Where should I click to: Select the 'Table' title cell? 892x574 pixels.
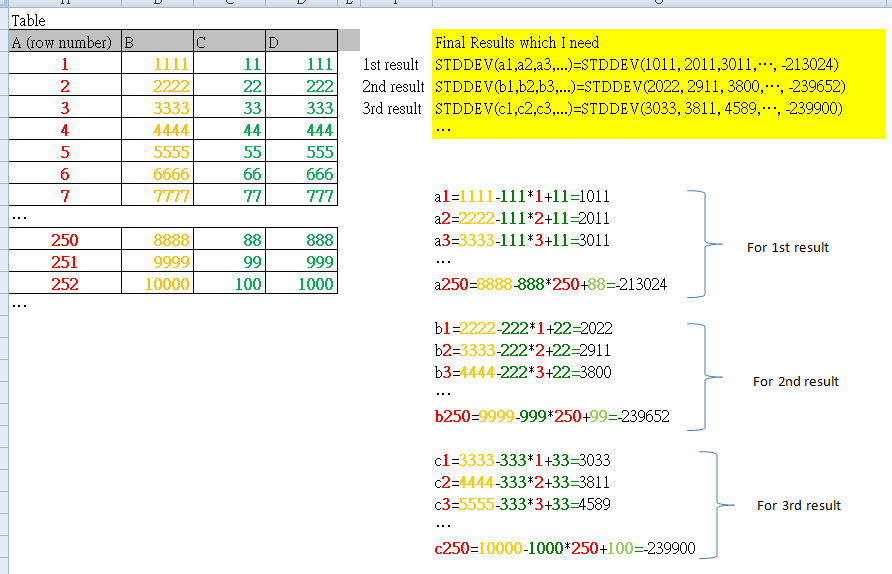coord(29,20)
